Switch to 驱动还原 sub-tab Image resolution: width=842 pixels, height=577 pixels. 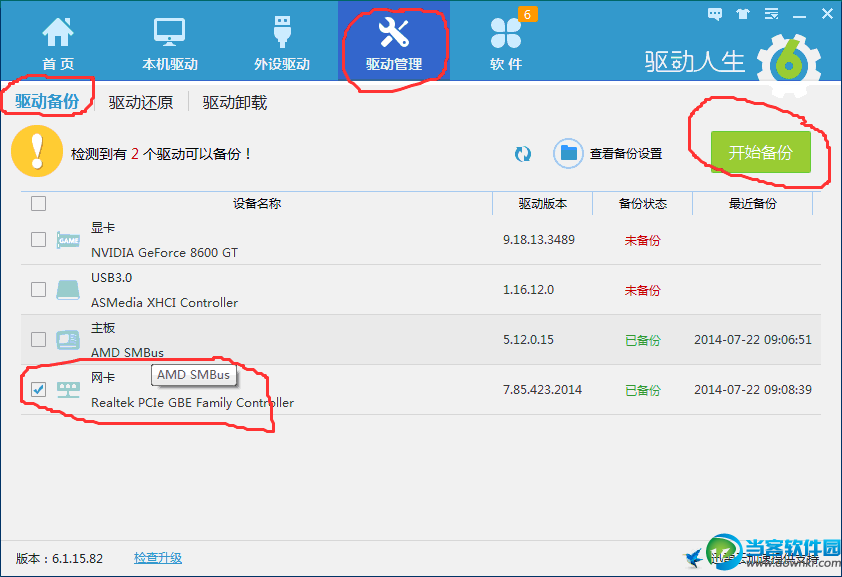141,102
